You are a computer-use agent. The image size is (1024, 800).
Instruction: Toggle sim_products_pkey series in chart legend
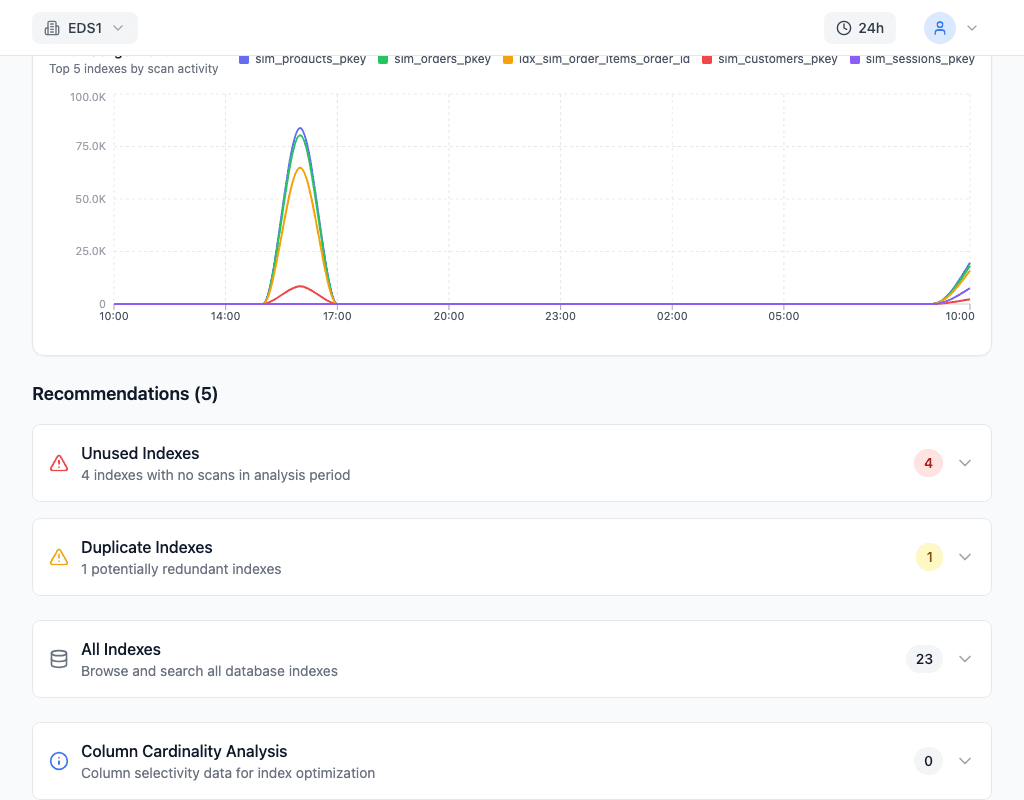pos(310,60)
